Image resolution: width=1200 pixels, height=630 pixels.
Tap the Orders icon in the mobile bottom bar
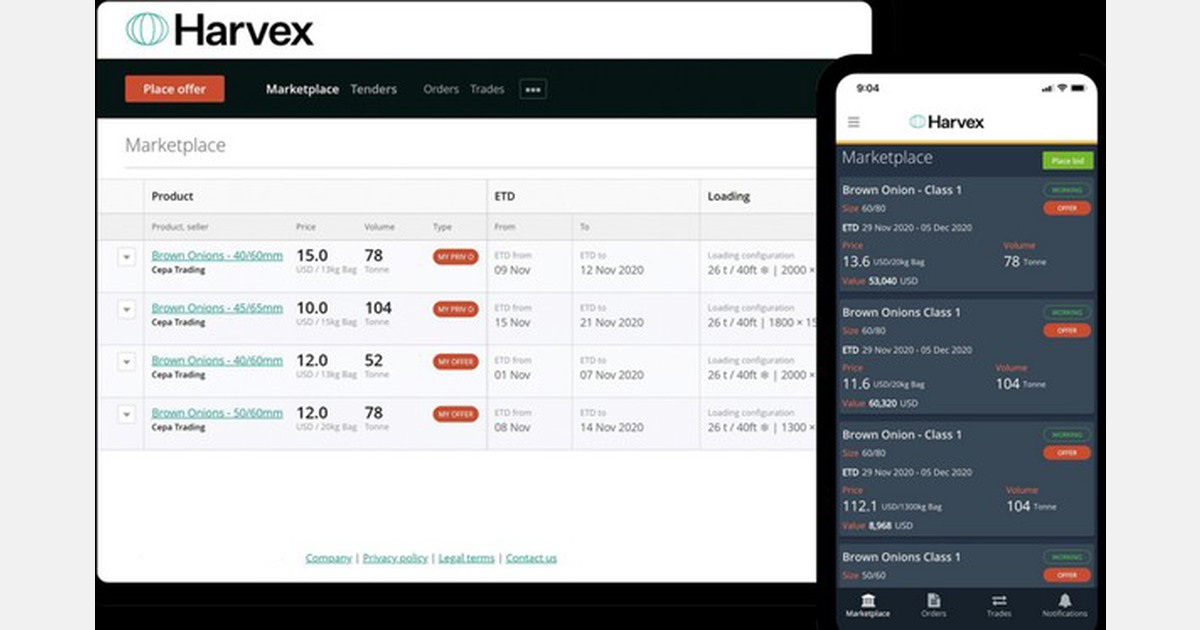click(933, 604)
